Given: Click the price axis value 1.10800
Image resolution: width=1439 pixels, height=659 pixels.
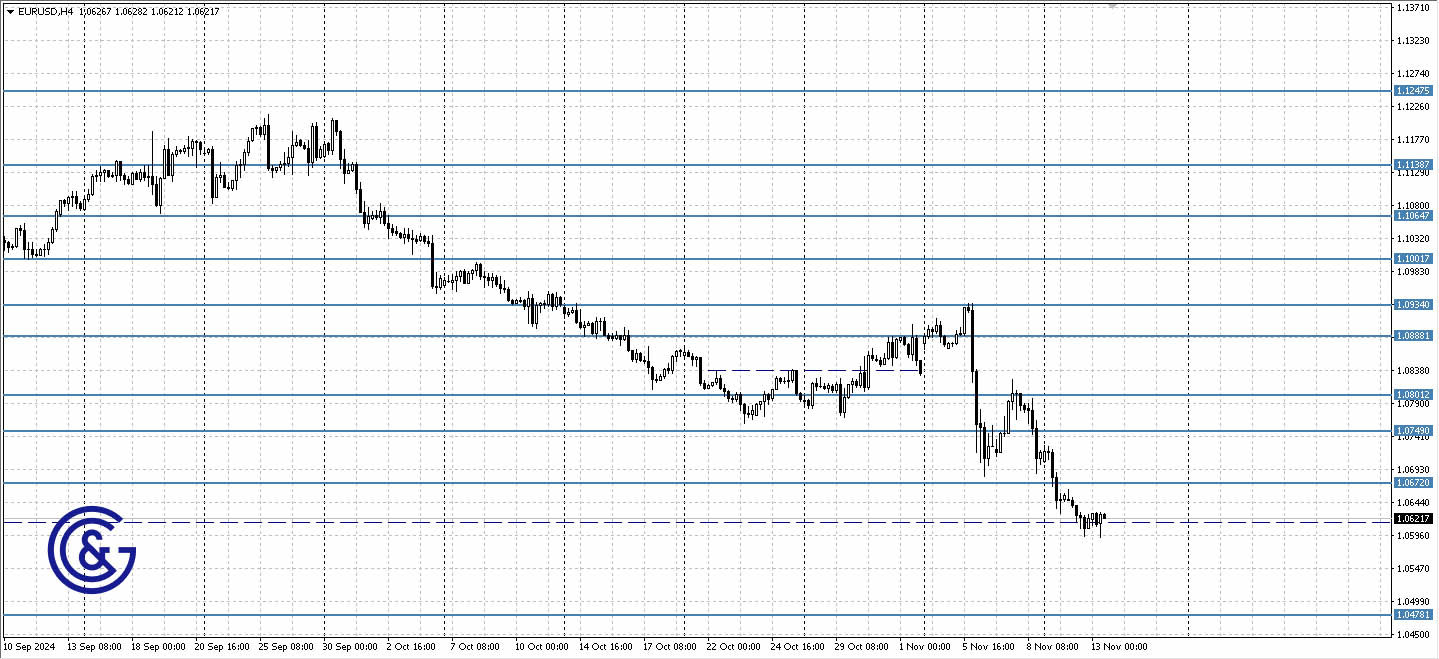Looking at the screenshot, I should point(1415,203).
